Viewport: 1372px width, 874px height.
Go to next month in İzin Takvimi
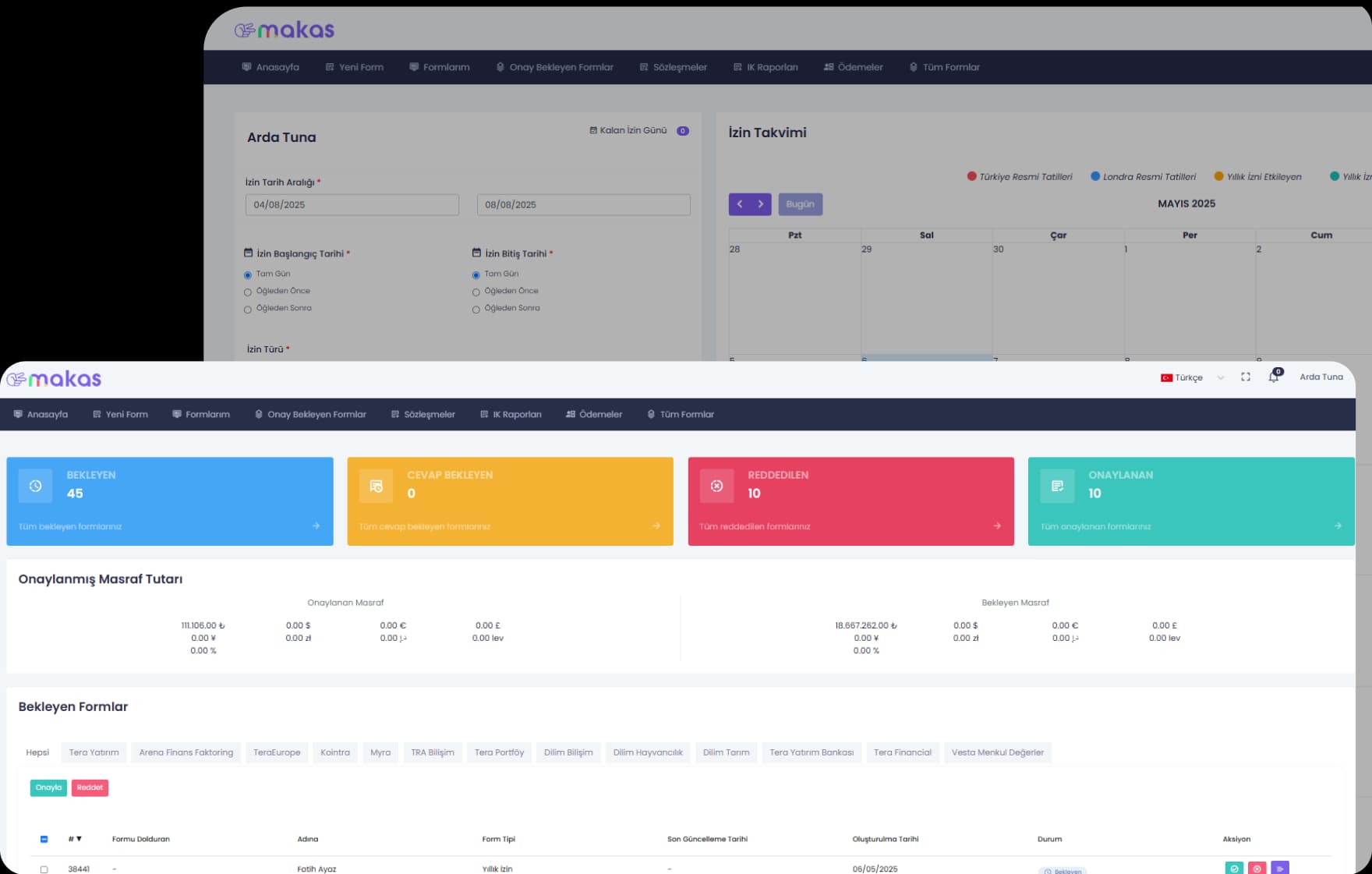tap(761, 204)
